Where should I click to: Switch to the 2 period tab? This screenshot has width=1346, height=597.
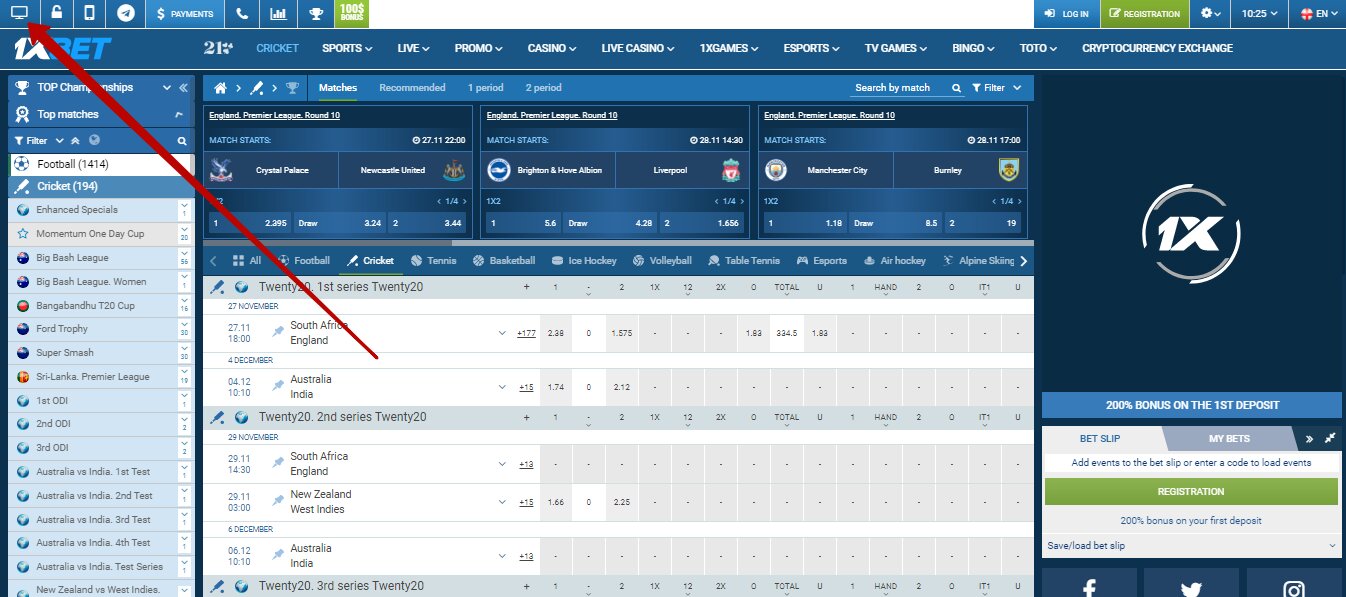543,88
